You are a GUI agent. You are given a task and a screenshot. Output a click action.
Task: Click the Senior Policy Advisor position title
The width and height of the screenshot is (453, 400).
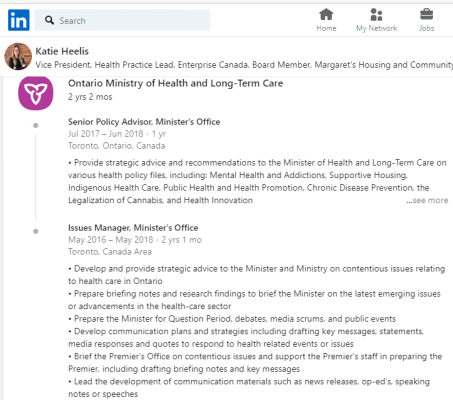(144, 122)
